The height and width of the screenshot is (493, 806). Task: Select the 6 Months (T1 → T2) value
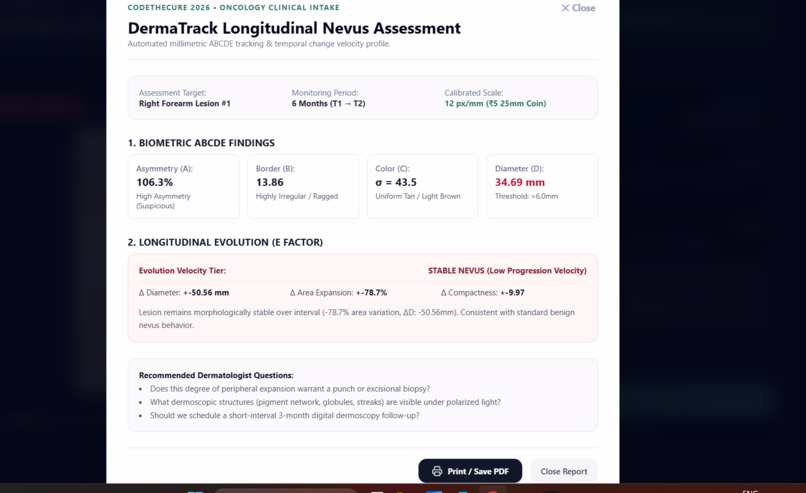[x=328, y=103]
